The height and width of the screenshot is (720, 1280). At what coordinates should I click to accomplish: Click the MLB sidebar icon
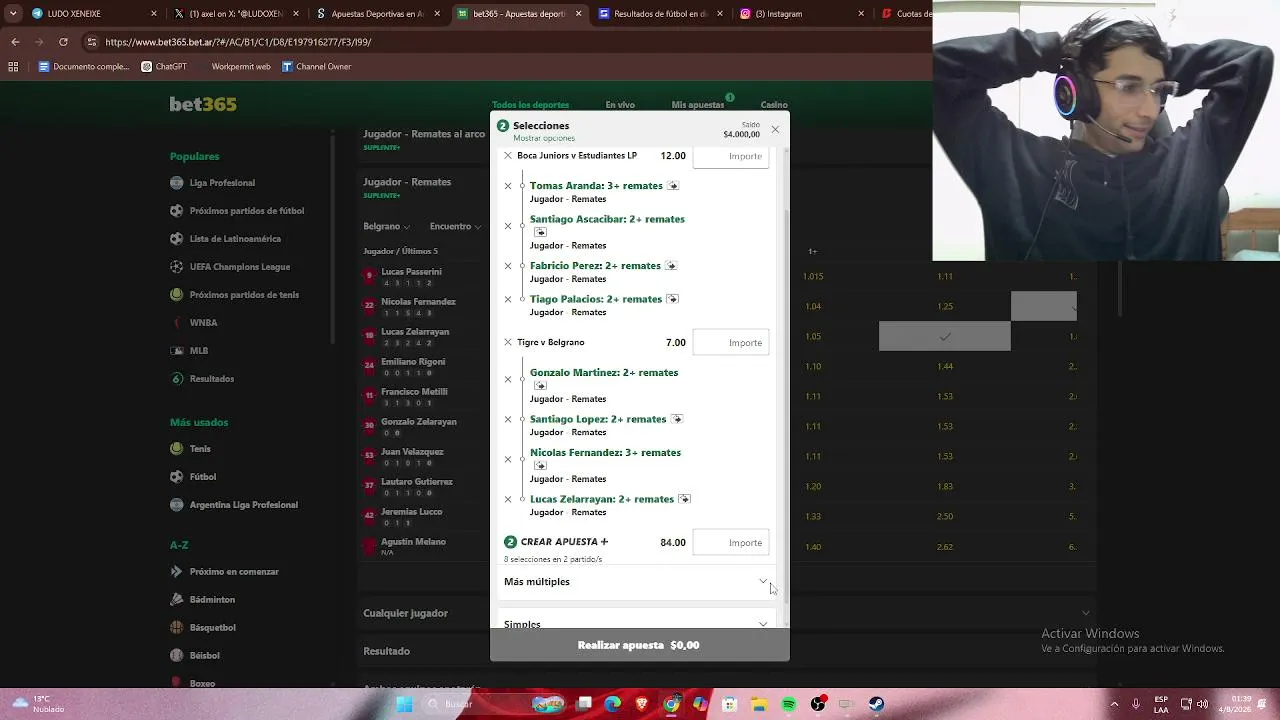177,351
